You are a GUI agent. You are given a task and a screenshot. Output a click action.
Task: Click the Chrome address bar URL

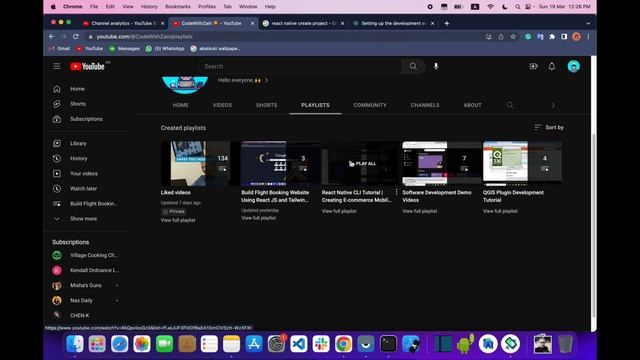click(144, 37)
